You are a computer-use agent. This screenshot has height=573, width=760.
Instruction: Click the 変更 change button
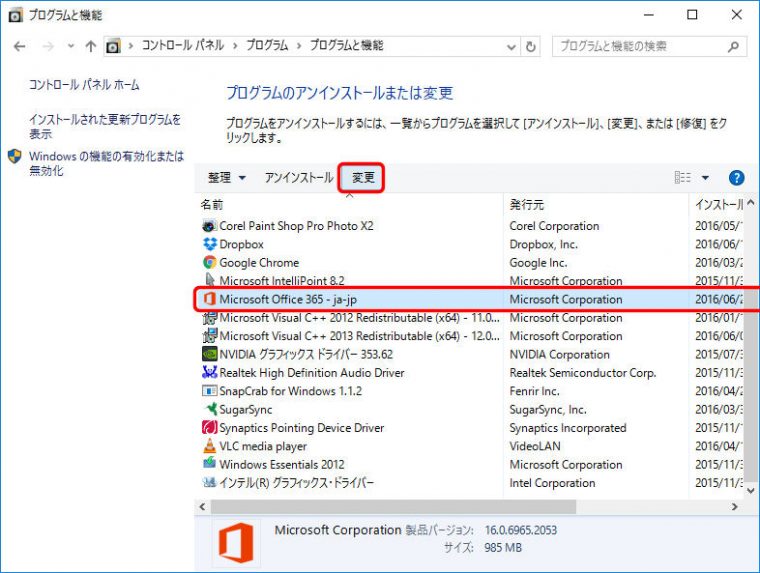pyautogui.click(x=363, y=178)
